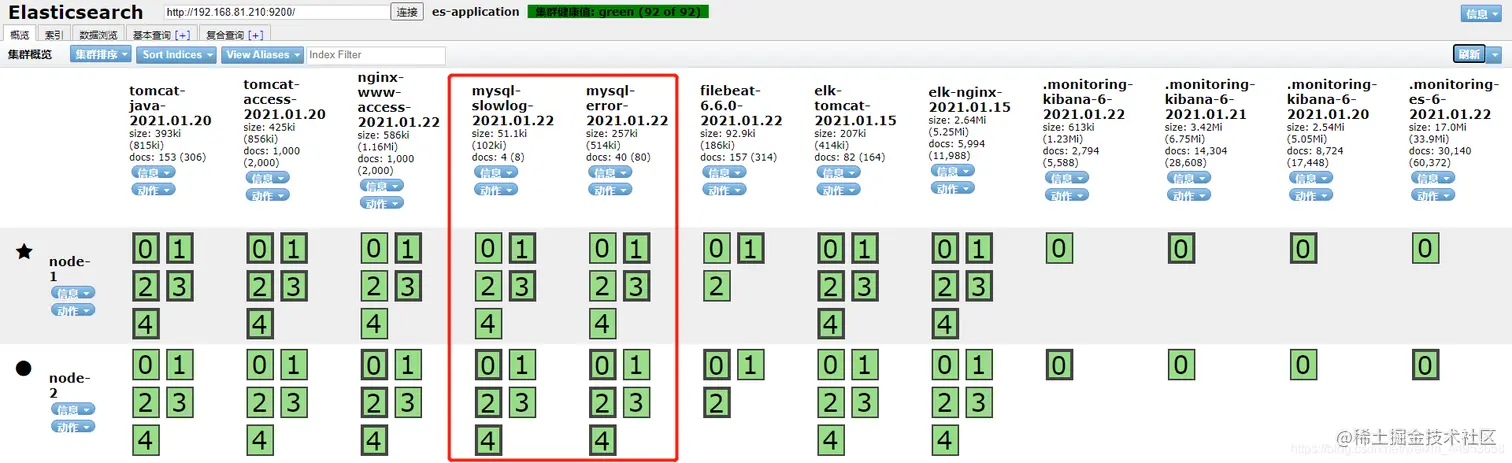Open 动作 dropdown under mysql-error-2021.01.22
This screenshot has height=463, width=1512.
tap(610, 189)
